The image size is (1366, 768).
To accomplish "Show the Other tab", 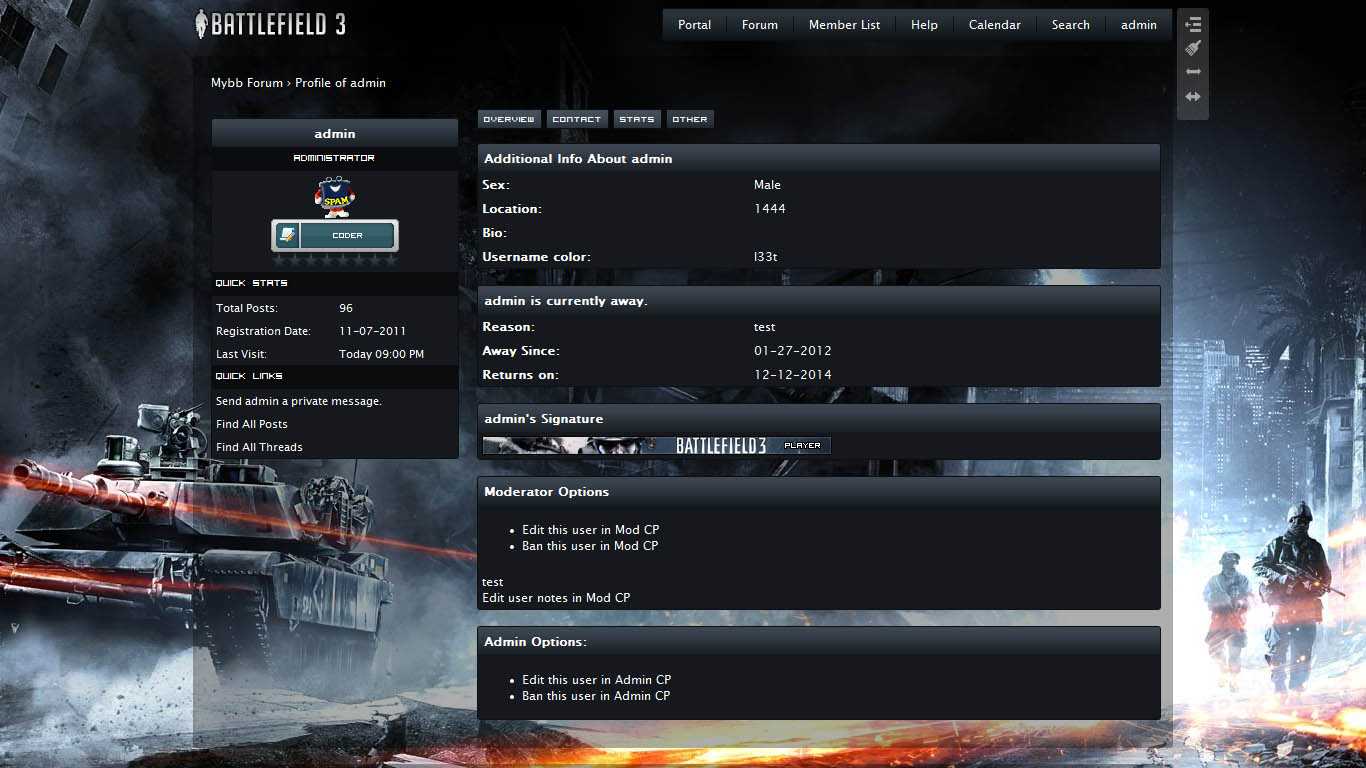I will (690, 119).
